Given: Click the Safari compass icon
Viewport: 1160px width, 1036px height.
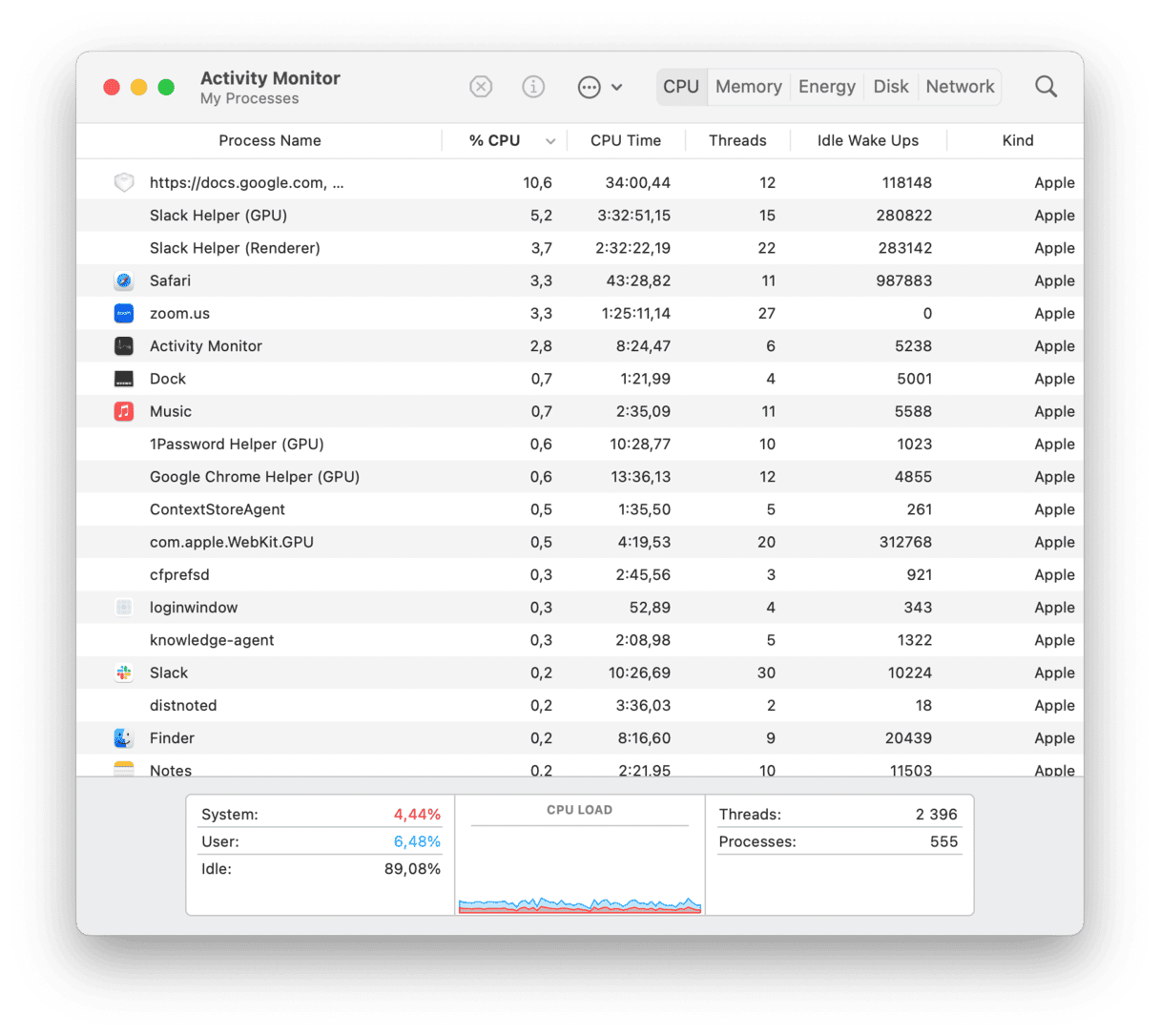Looking at the screenshot, I should click(x=124, y=280).
